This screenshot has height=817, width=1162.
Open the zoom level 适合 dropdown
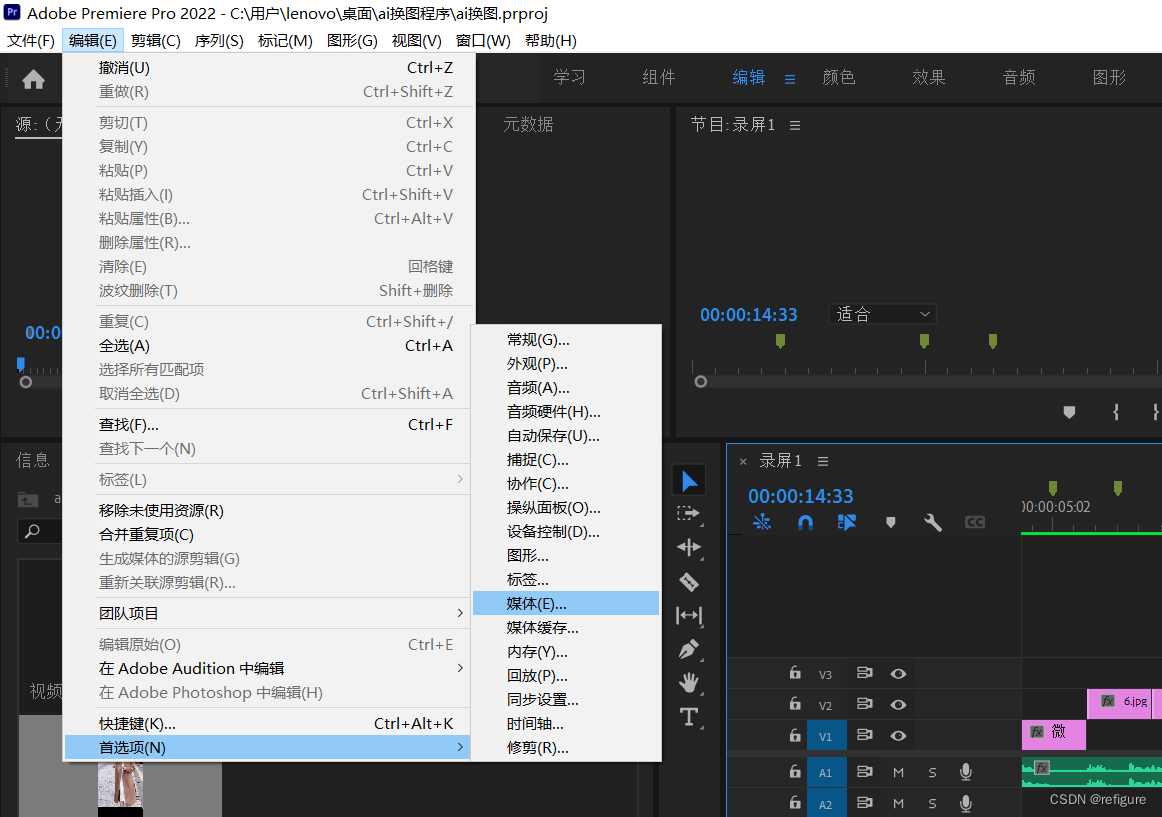pyautogui.click(x=882, y=314)
